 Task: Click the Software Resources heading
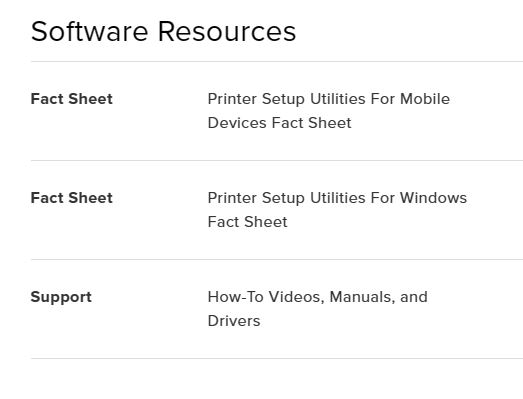click(x=163, y=31)
